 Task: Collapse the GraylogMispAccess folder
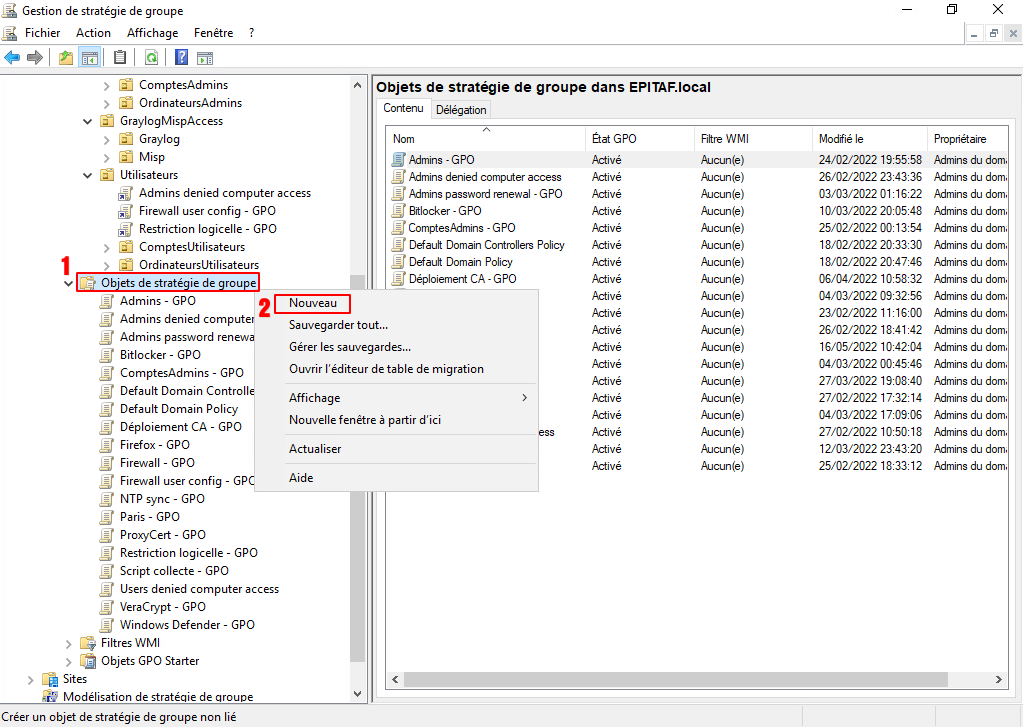pyautogui.click(x=88, y=121)
